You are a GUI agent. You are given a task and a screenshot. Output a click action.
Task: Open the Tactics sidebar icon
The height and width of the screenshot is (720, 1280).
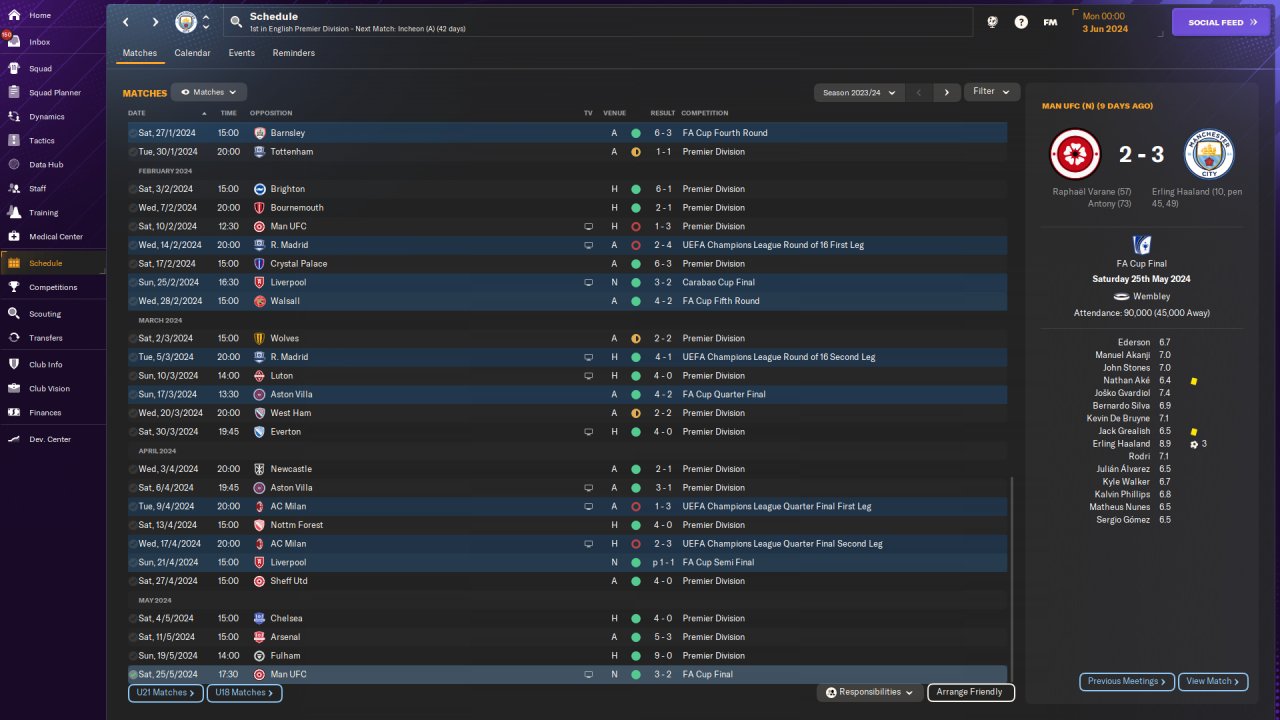pos(14,140)
